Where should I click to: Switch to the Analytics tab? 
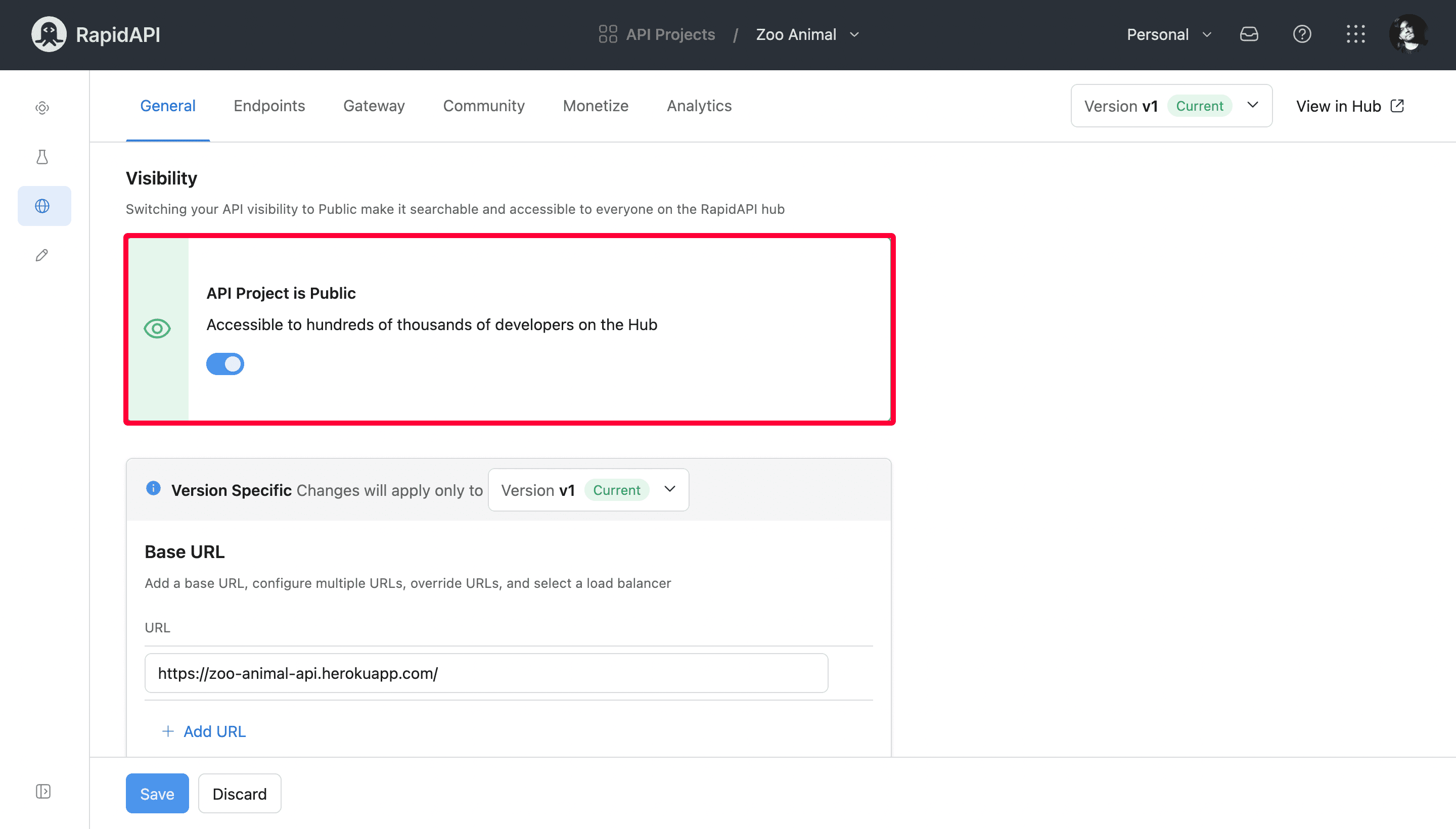[699, 106]
